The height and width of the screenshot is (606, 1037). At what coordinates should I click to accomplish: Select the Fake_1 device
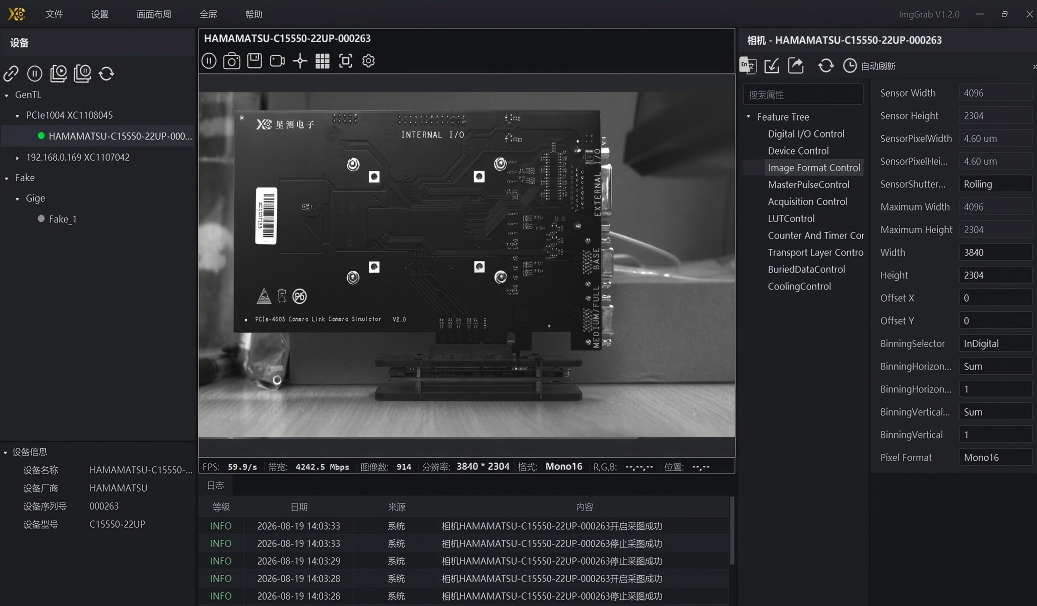tap(62, 219)
